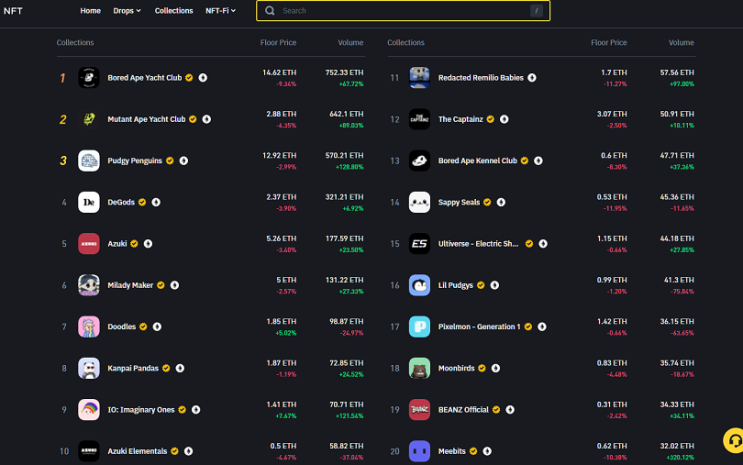Screen dimensions: 743x465
Task: Open the Doodles collection avatar
Action: click(x=89, y=327)
